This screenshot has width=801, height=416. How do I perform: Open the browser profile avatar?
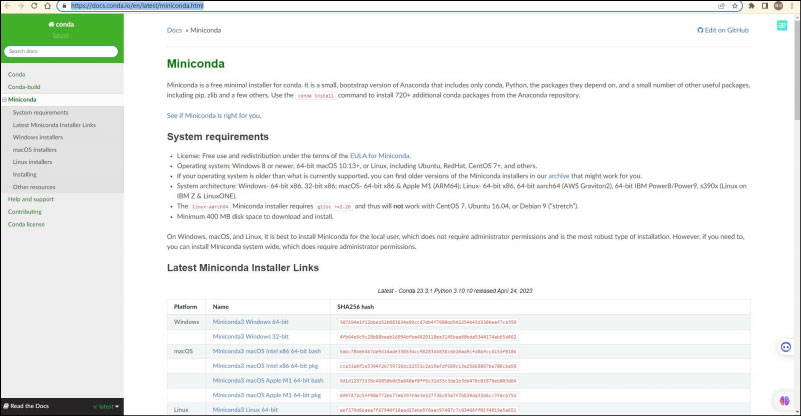coord(778,6)
